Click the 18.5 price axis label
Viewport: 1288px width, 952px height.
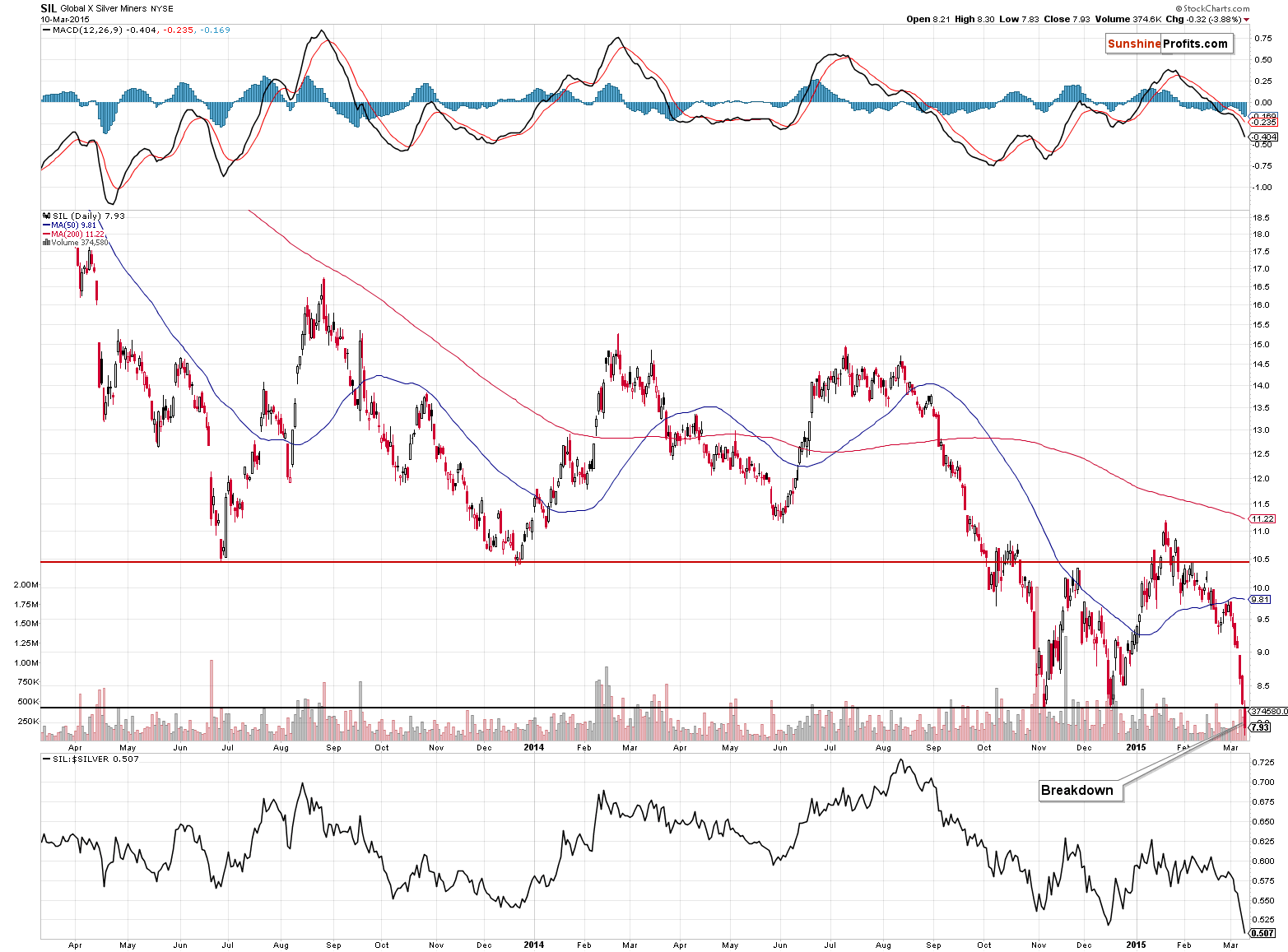pyautogui.click(x=1261, y=218)
